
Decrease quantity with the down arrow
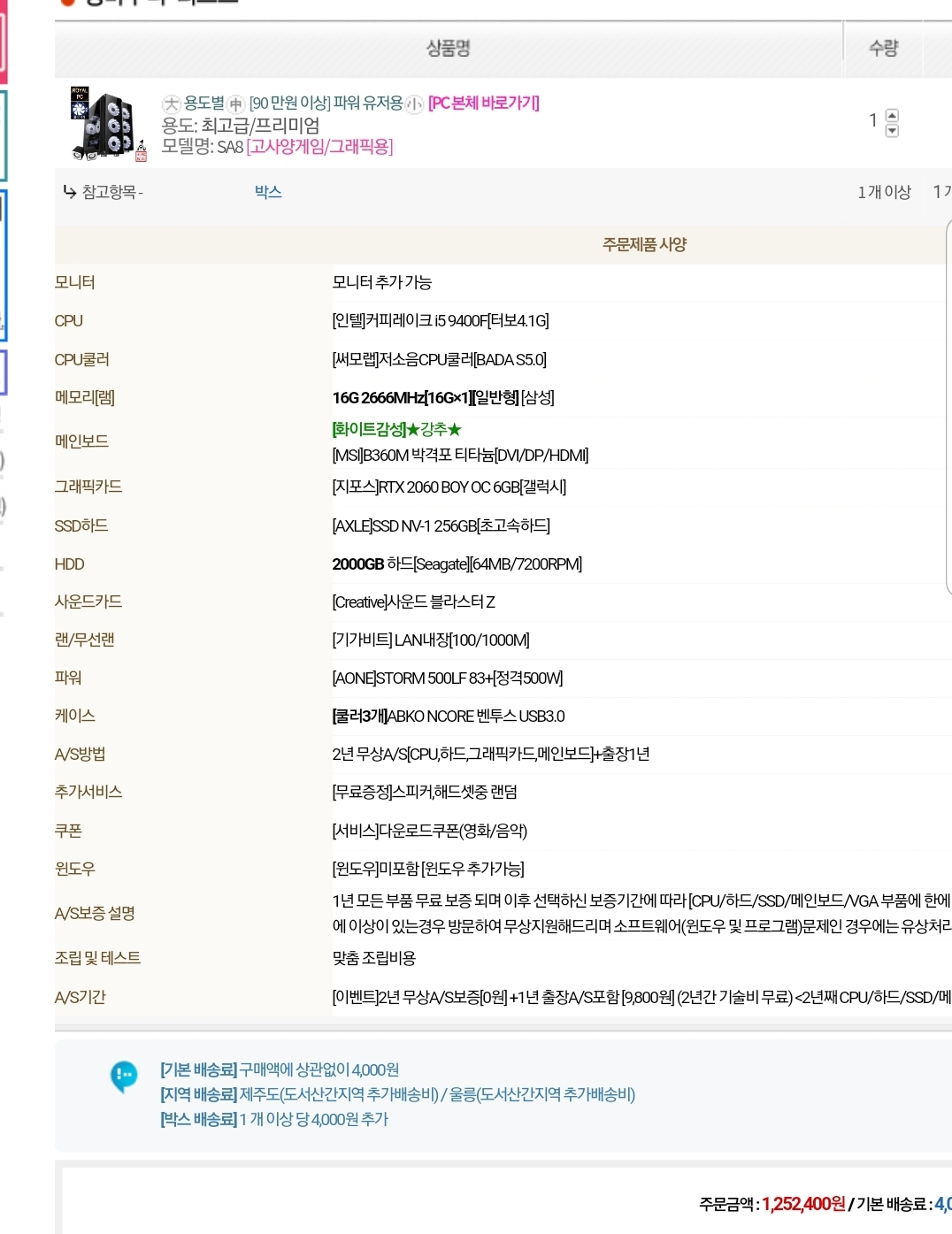click(x=892, y=130)
